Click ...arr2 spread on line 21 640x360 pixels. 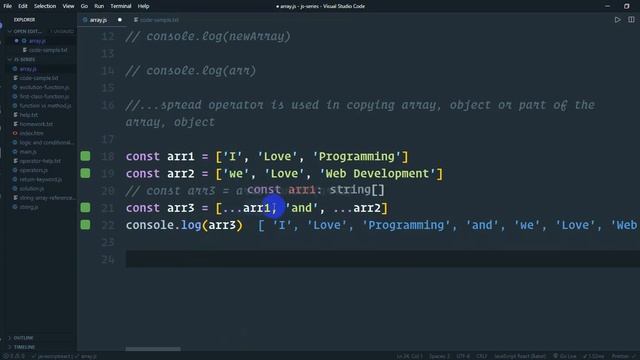(x=357, y=208)
